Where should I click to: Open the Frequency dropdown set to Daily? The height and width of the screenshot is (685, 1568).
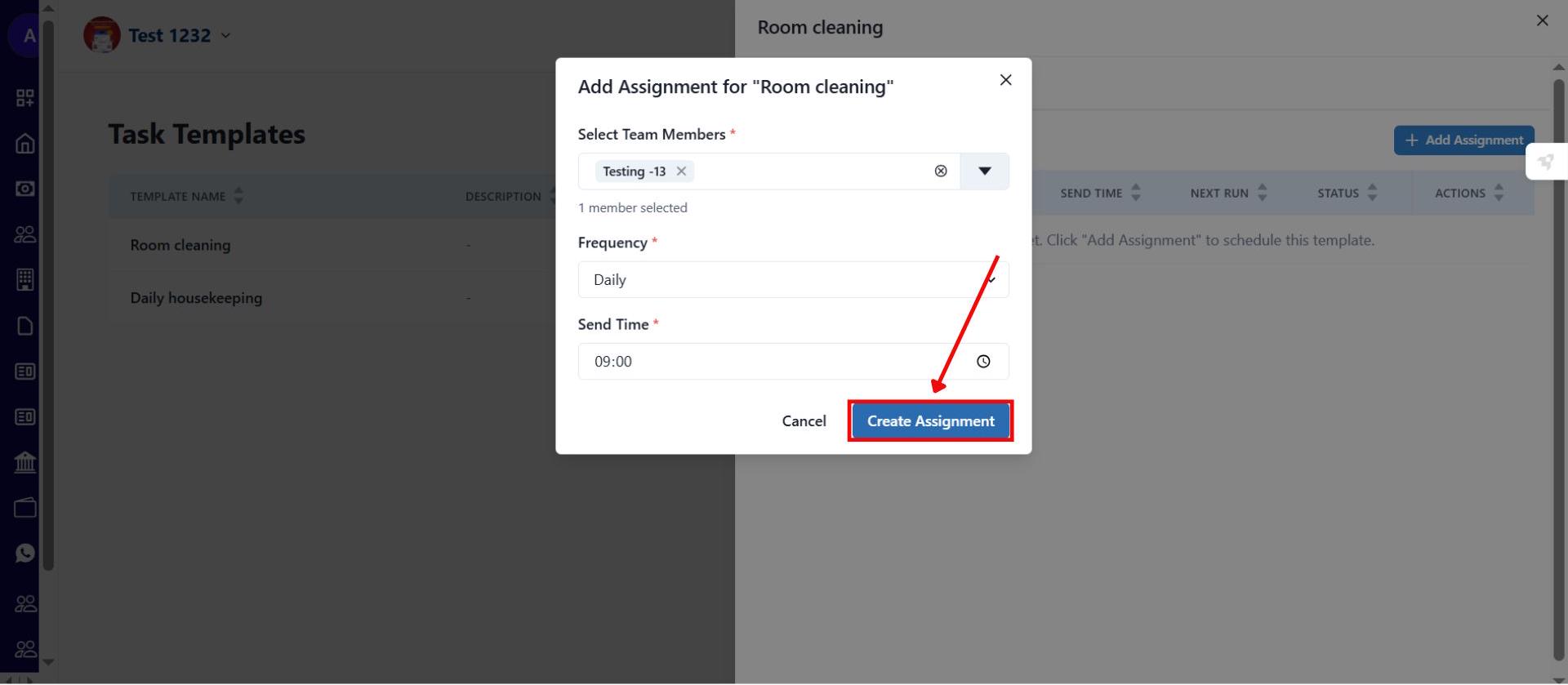click(792, 280)
